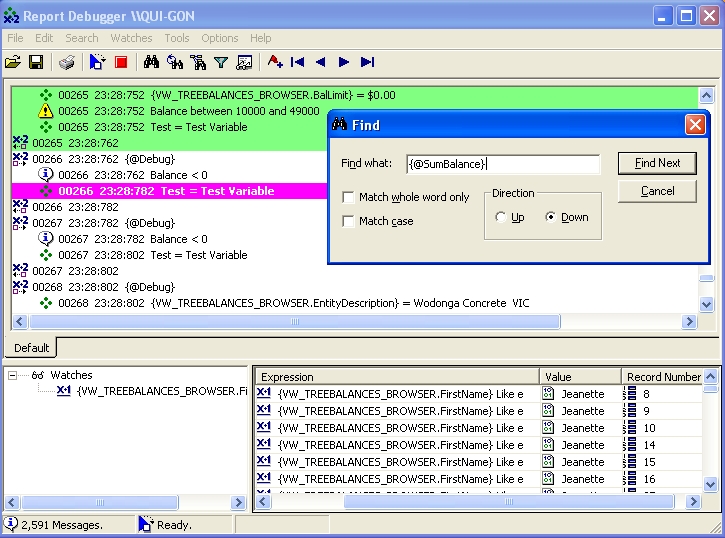
Task: Switch to the Default tab
Action: tap(31, 348)
